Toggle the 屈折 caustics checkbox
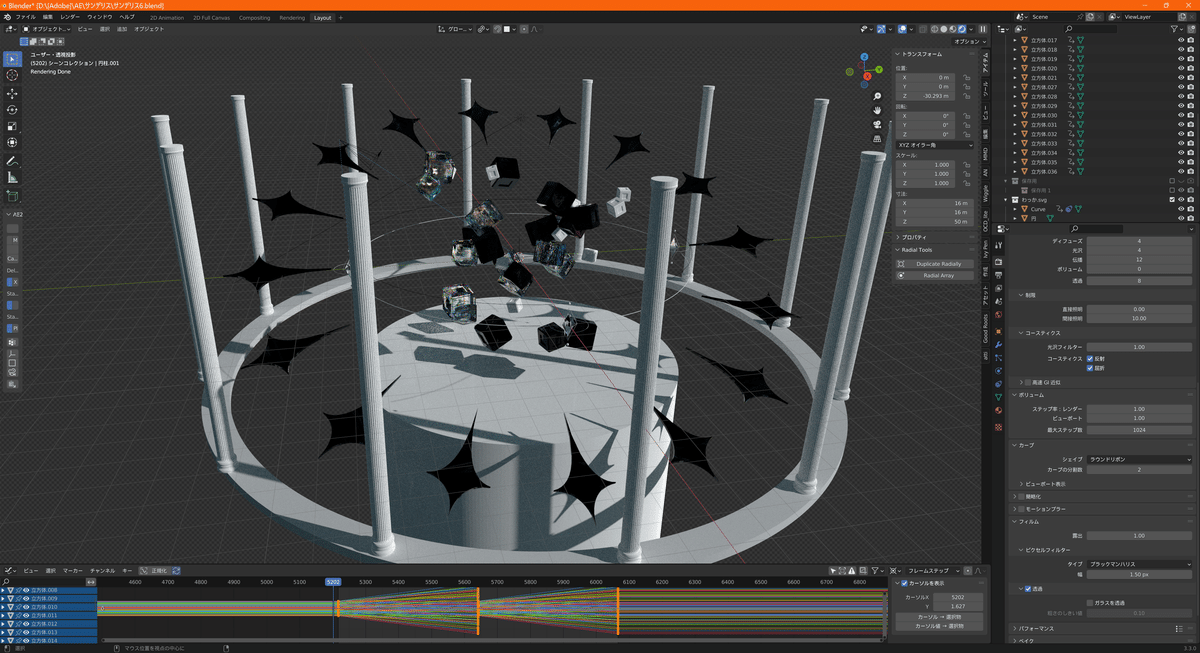This screenshot has height=653, width=1200. [1089, 369]
